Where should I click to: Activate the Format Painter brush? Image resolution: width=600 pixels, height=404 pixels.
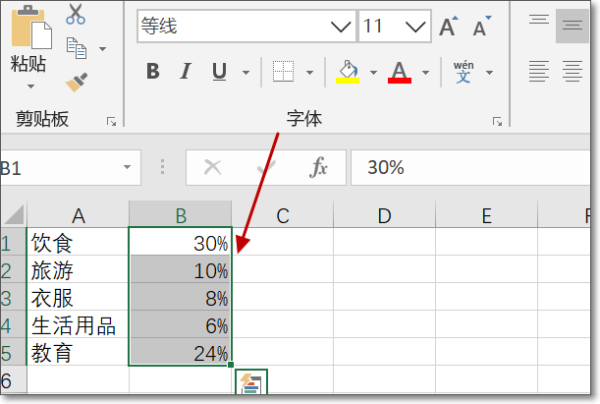(77, 82)
